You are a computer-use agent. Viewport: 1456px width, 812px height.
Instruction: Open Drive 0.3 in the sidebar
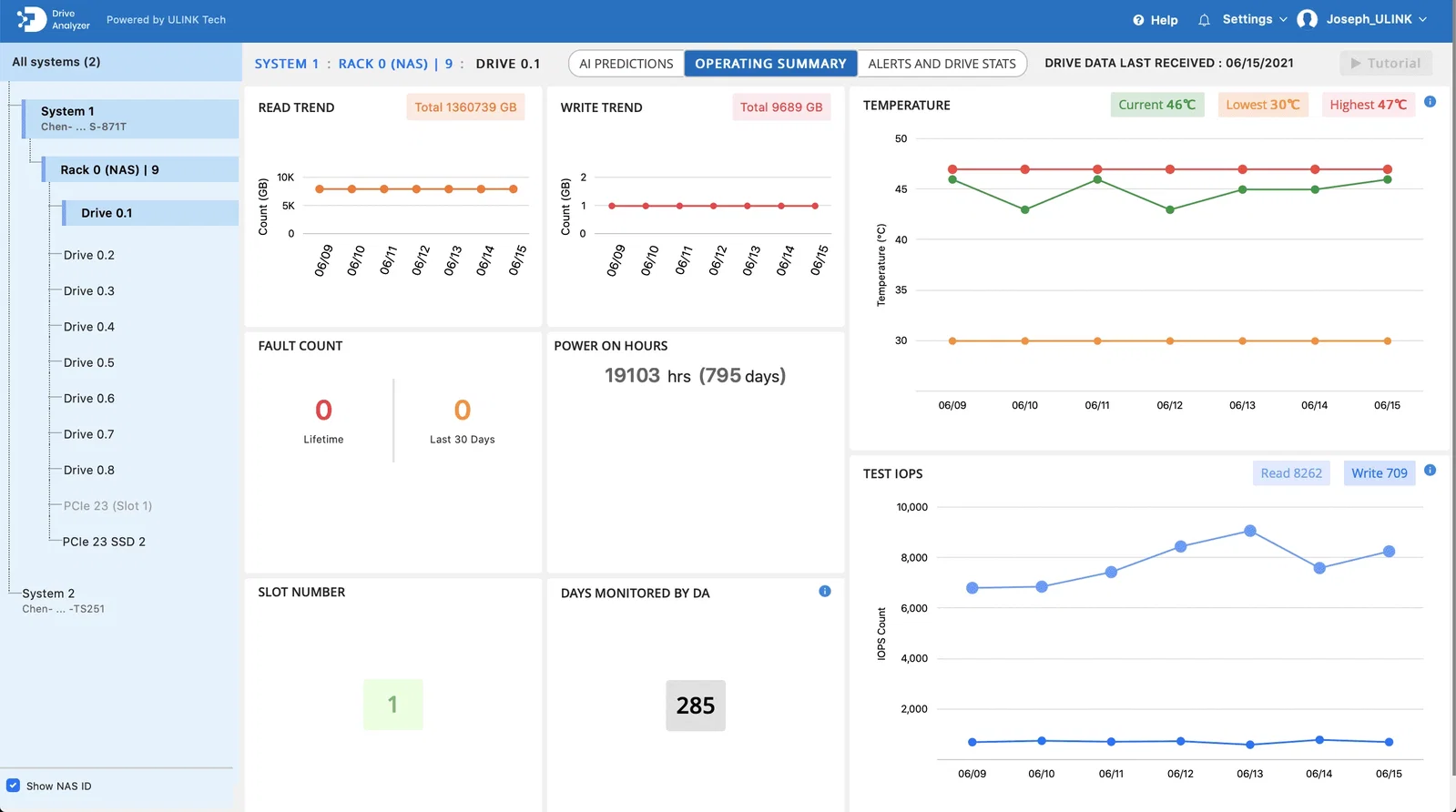click(89, 291)
